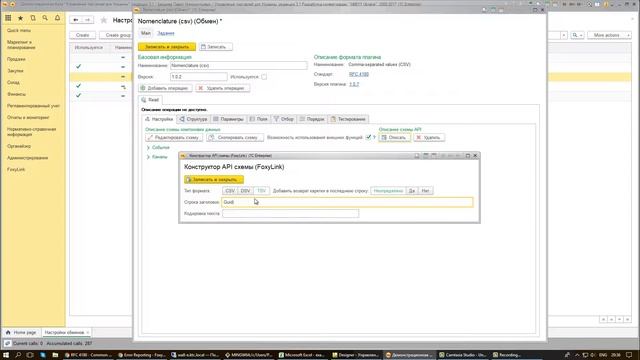Open Органайзер section in sidebar
Screen dimensions: 640x360
click(x=19, y=146)
